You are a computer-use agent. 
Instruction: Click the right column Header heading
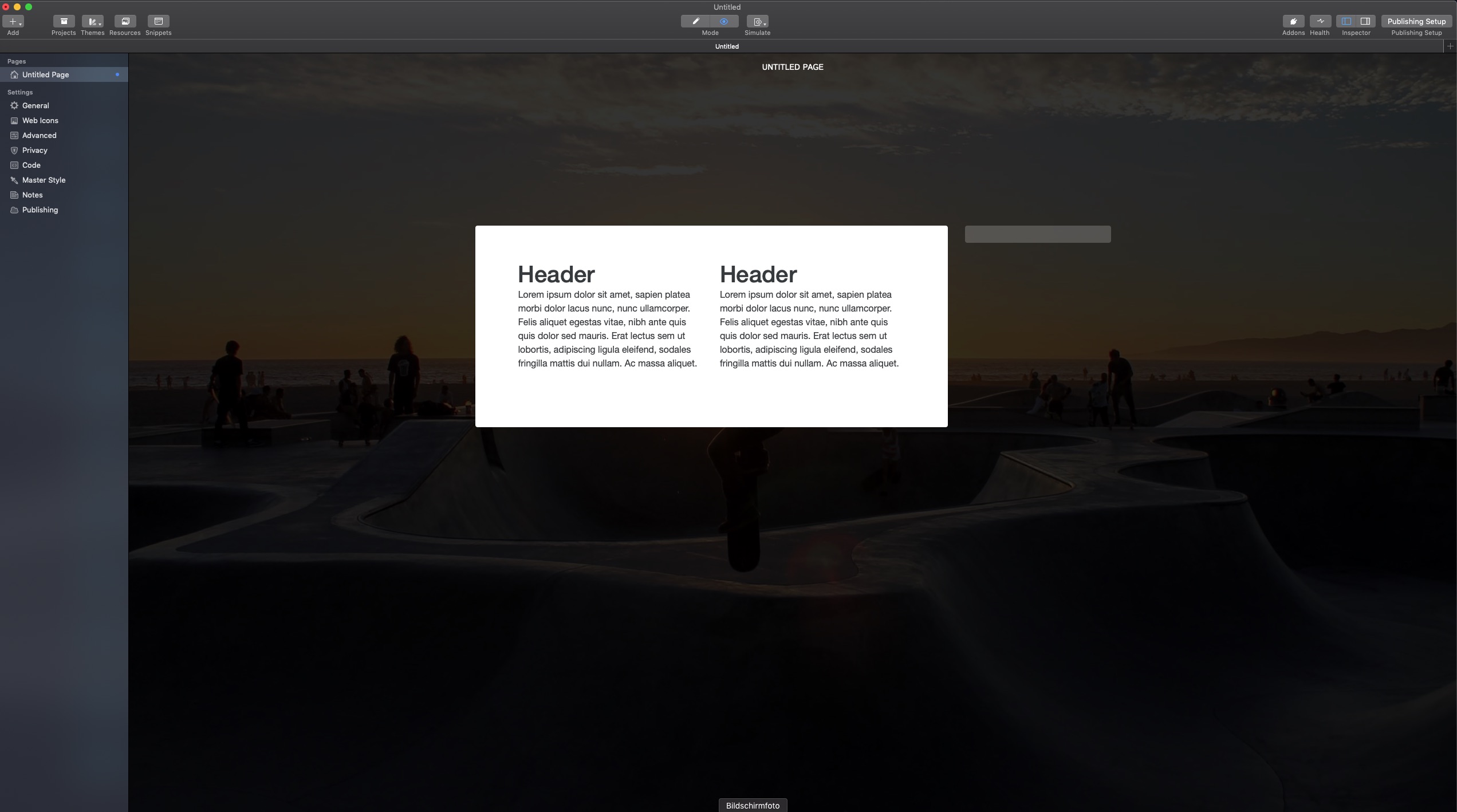pos(758,274)
